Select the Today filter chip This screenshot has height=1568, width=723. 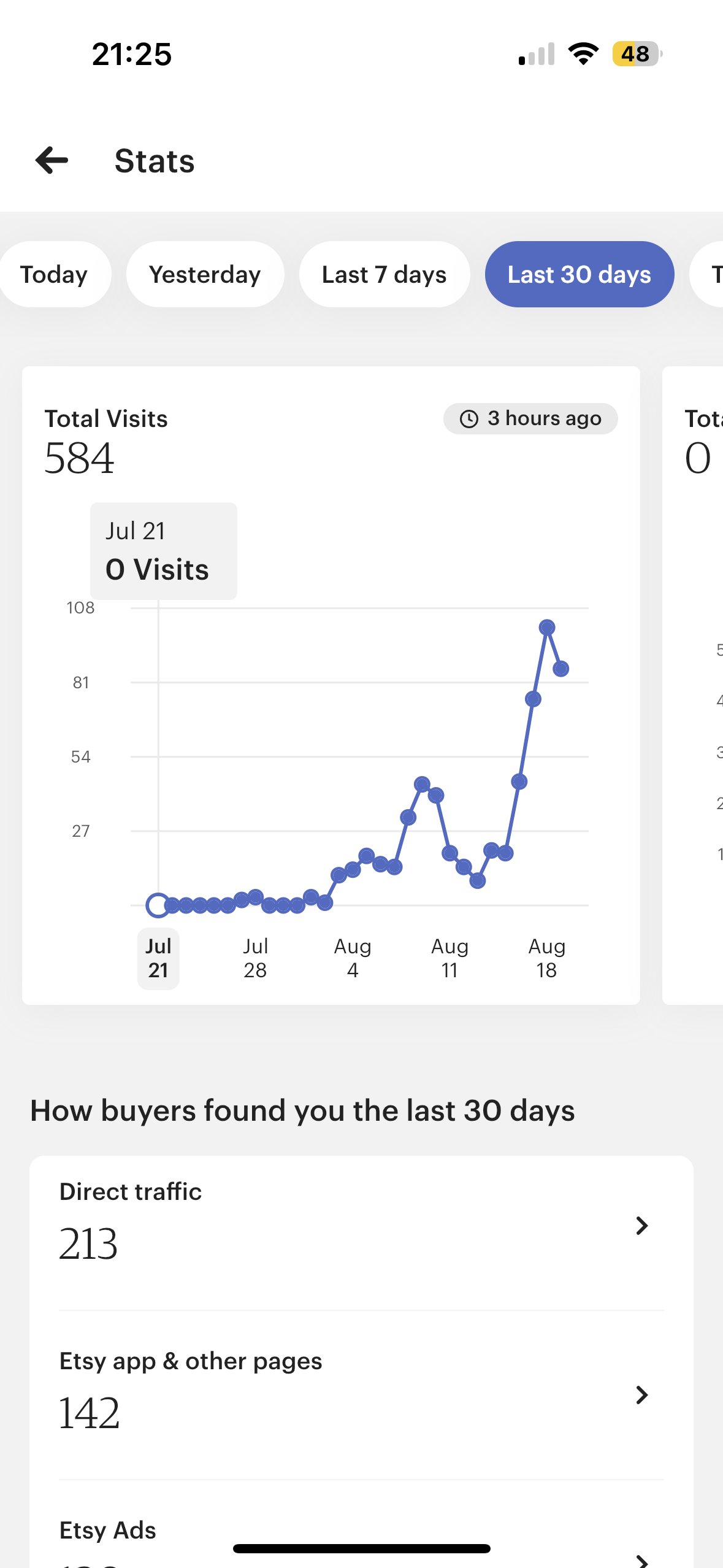coord(55,274)
